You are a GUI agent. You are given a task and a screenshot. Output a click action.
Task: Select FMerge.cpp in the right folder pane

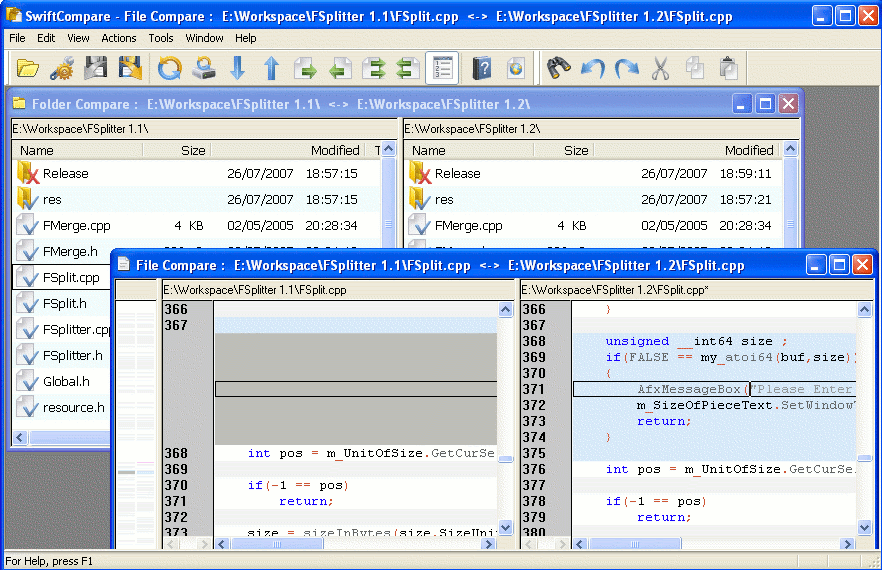pyautogui.click(x=594, y=226)
